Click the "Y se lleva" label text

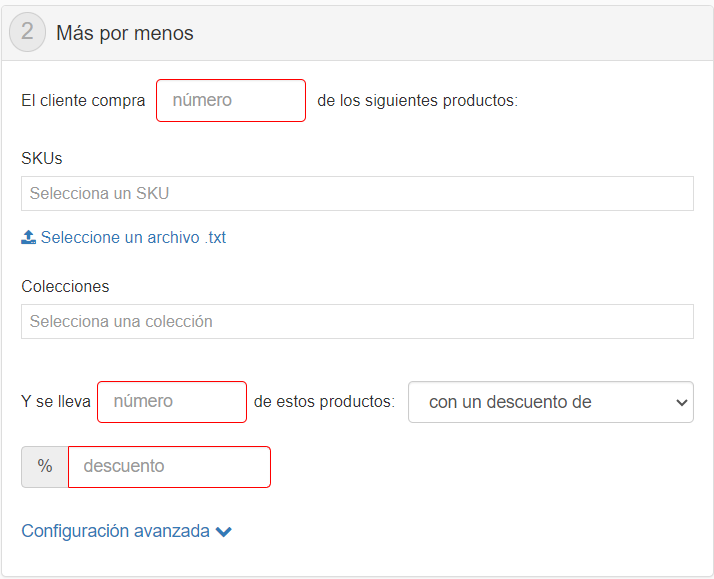[56, 402]
